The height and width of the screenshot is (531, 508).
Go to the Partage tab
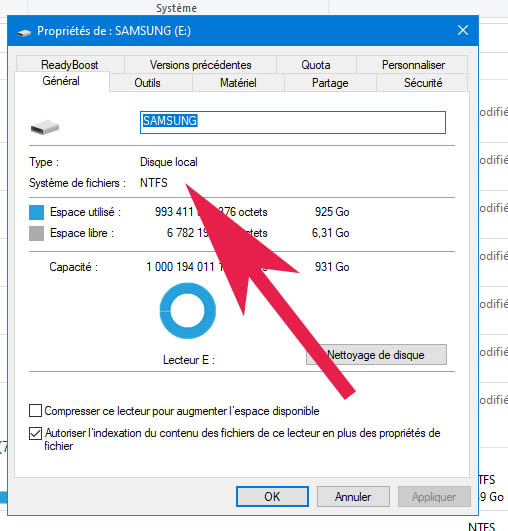click(x=330, y=83)
